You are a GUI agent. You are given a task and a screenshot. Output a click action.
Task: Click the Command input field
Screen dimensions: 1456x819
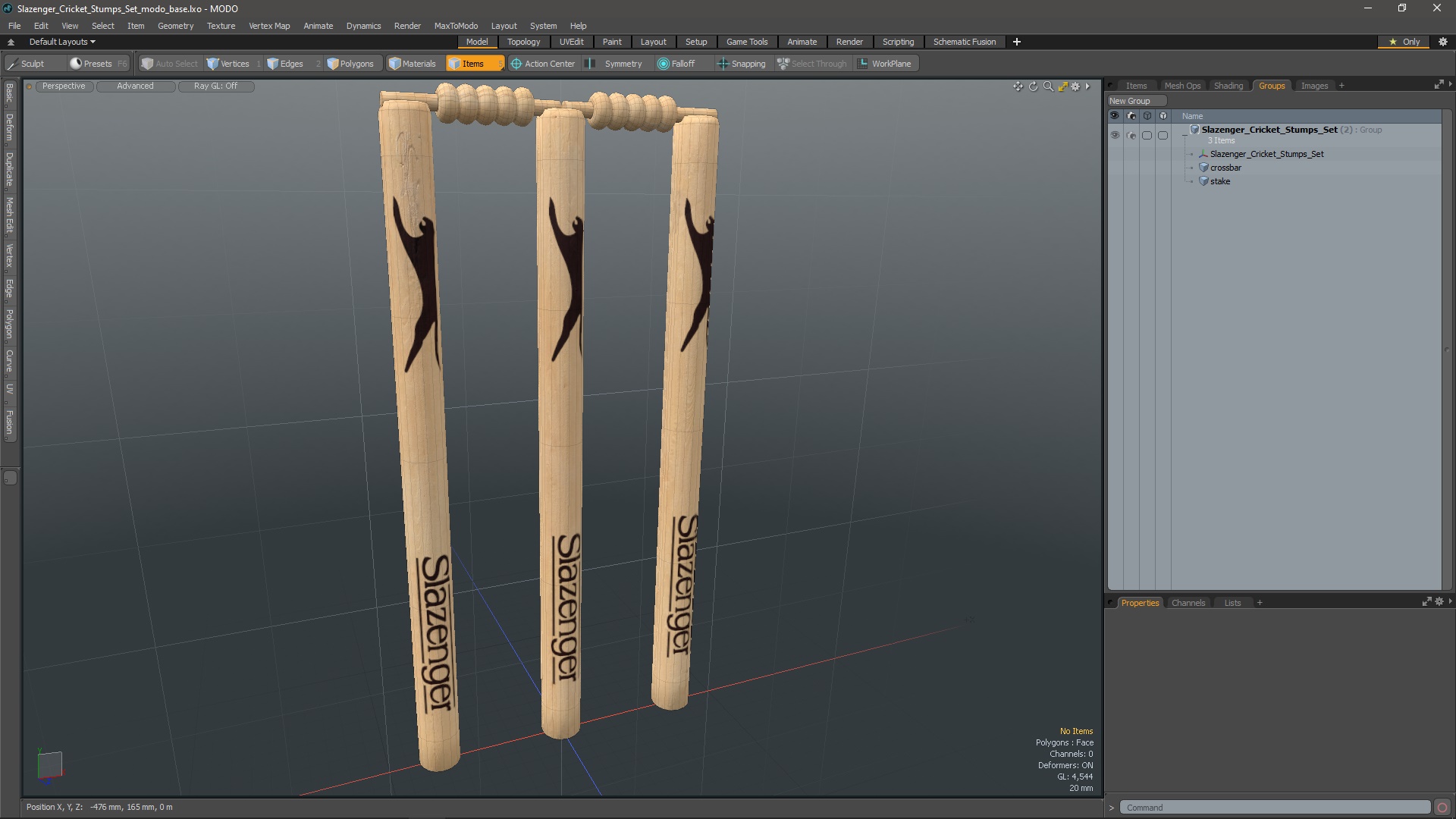[x=1275, y=808]
